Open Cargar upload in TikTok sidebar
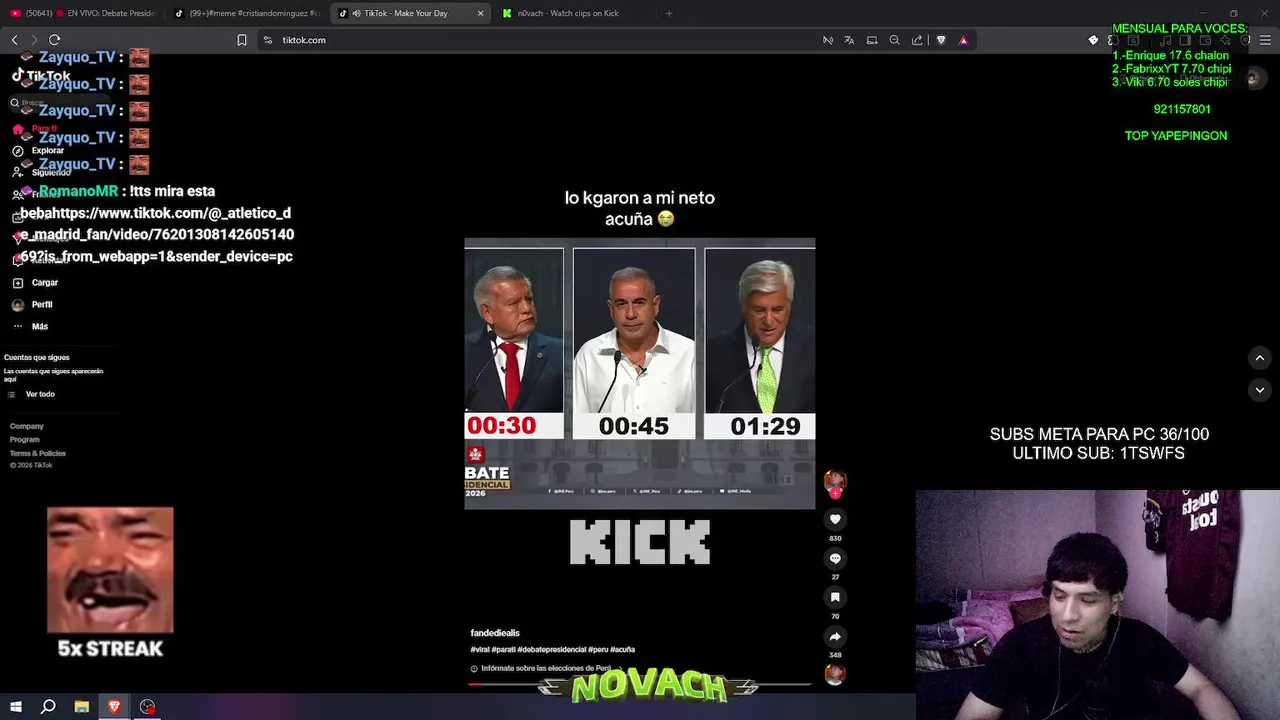 (x=36, y=283)
